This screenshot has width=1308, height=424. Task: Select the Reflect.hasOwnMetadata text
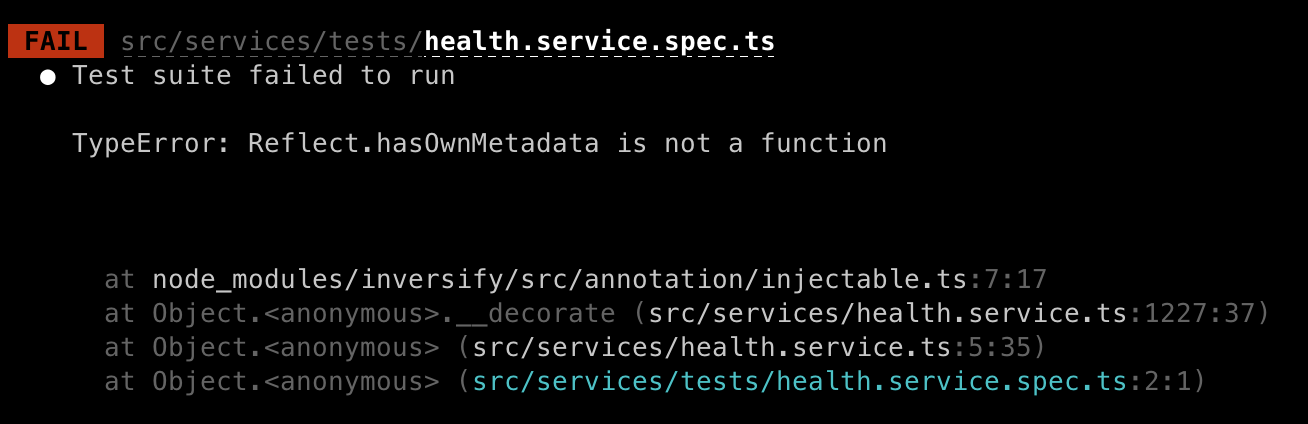point(424,144)
